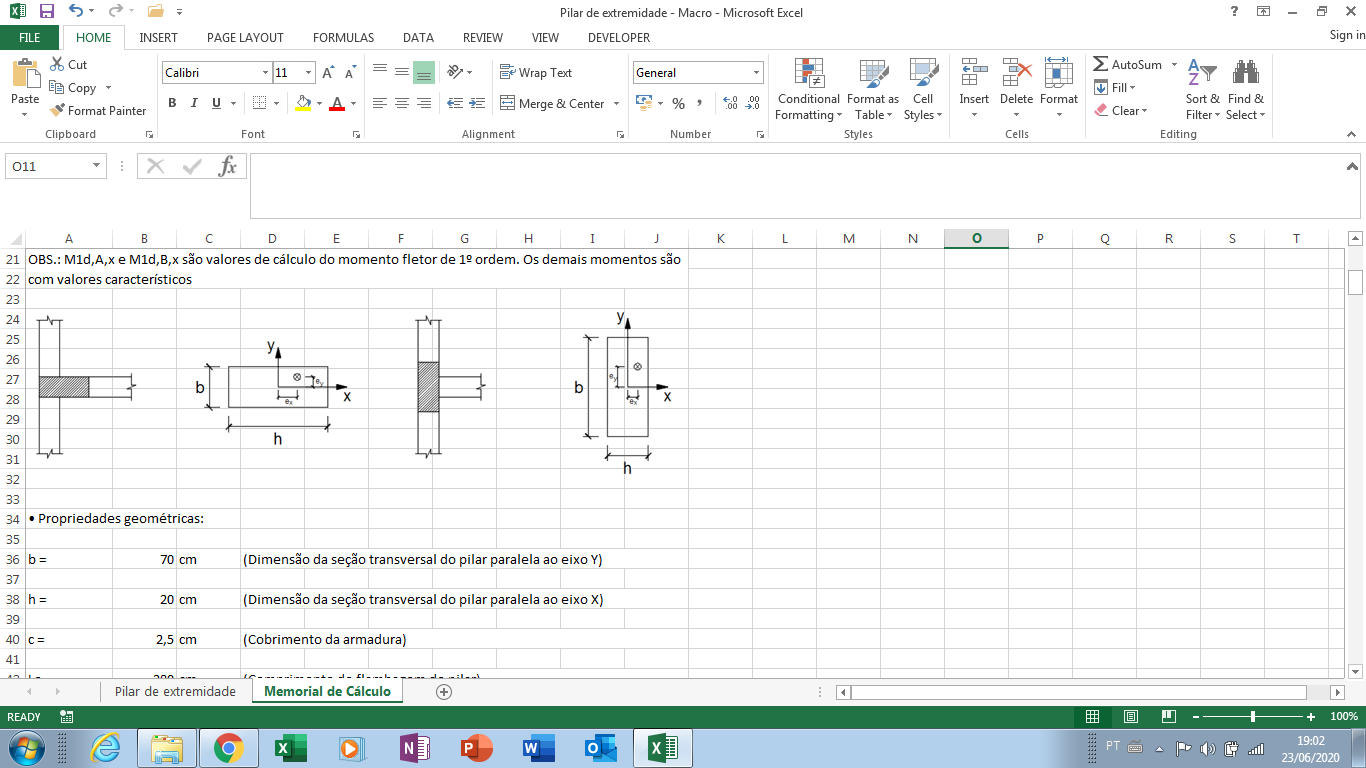Open the FILE tab

pos(30,38)
